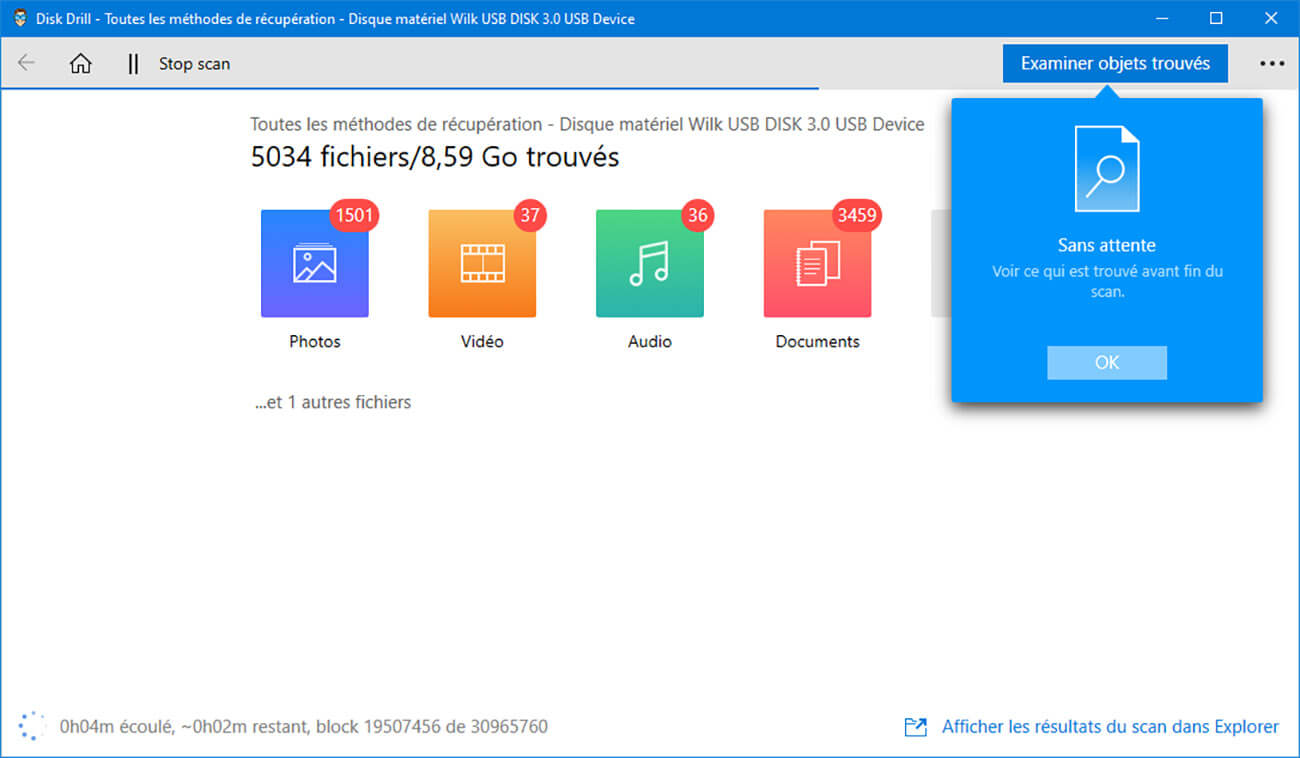Click the spinning scan progress indicator
The width and height of the screenshot is (1300, 758).
[x=32, y=726]
